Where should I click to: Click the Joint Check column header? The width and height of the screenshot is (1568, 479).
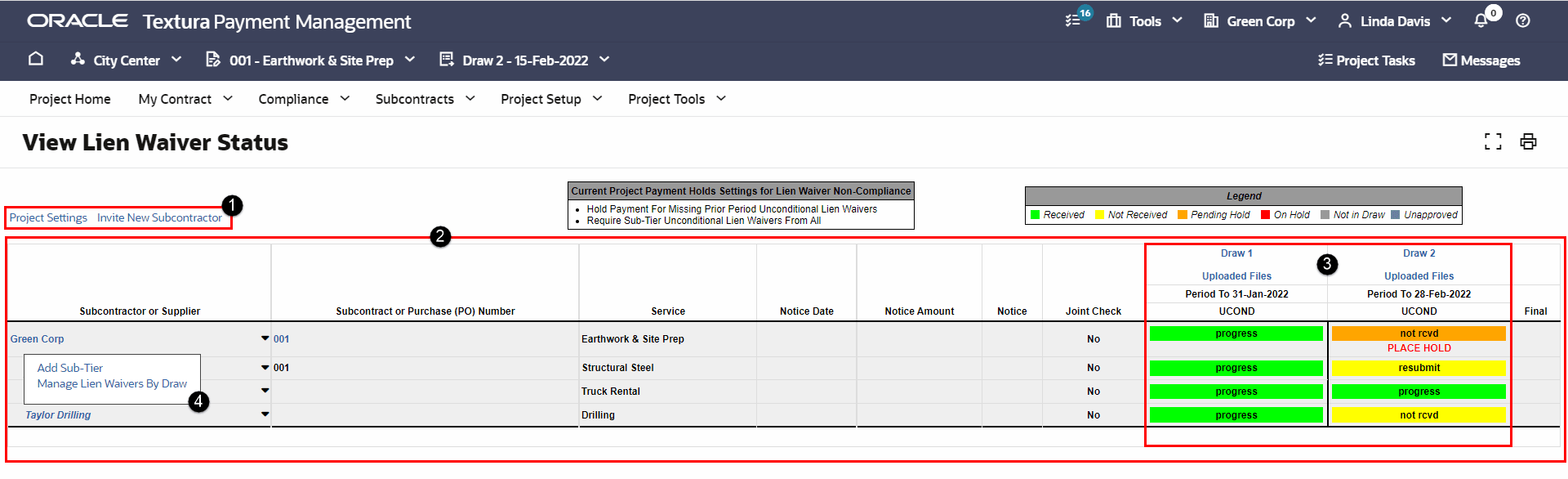tap(1094, 311)
